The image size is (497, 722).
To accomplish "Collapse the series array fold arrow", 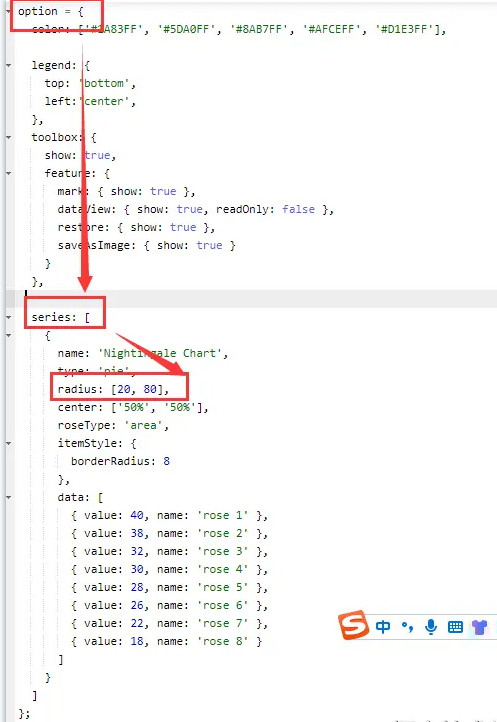I will pos(9,317).
